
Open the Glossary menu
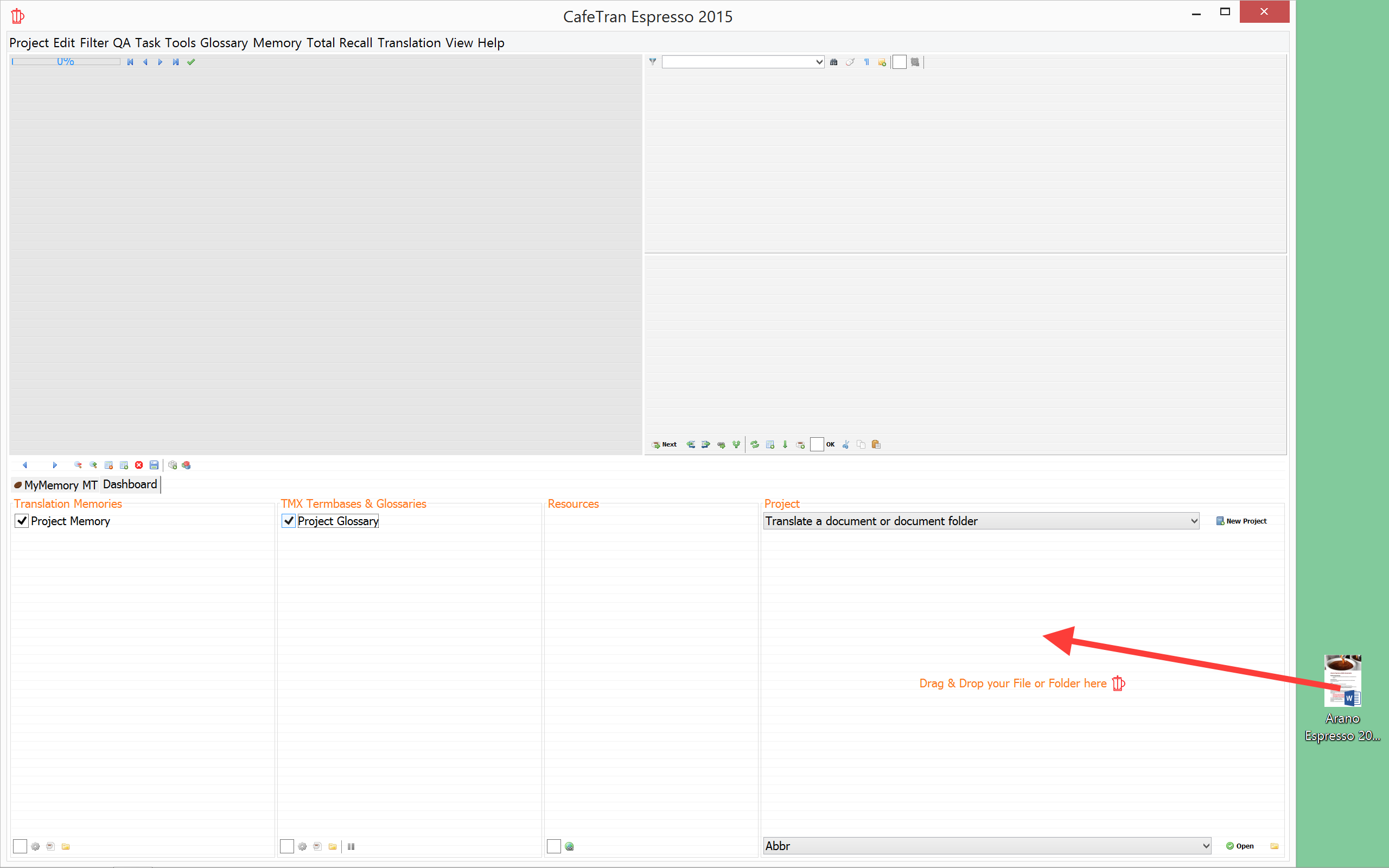pos(224,43)
